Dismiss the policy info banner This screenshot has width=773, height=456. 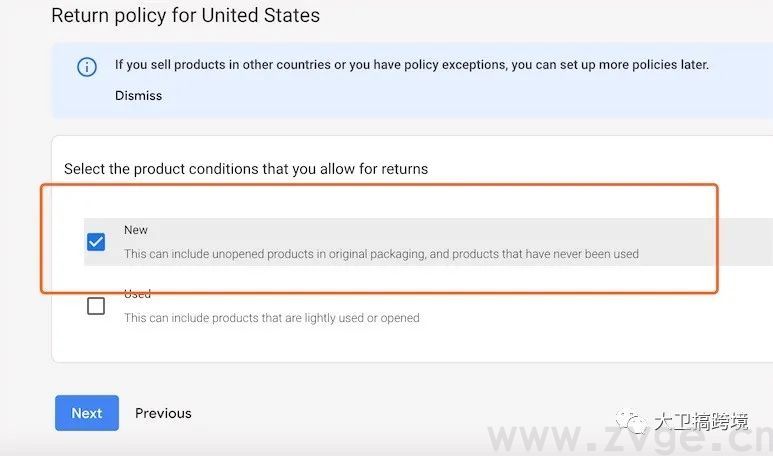tap(138, 96)
